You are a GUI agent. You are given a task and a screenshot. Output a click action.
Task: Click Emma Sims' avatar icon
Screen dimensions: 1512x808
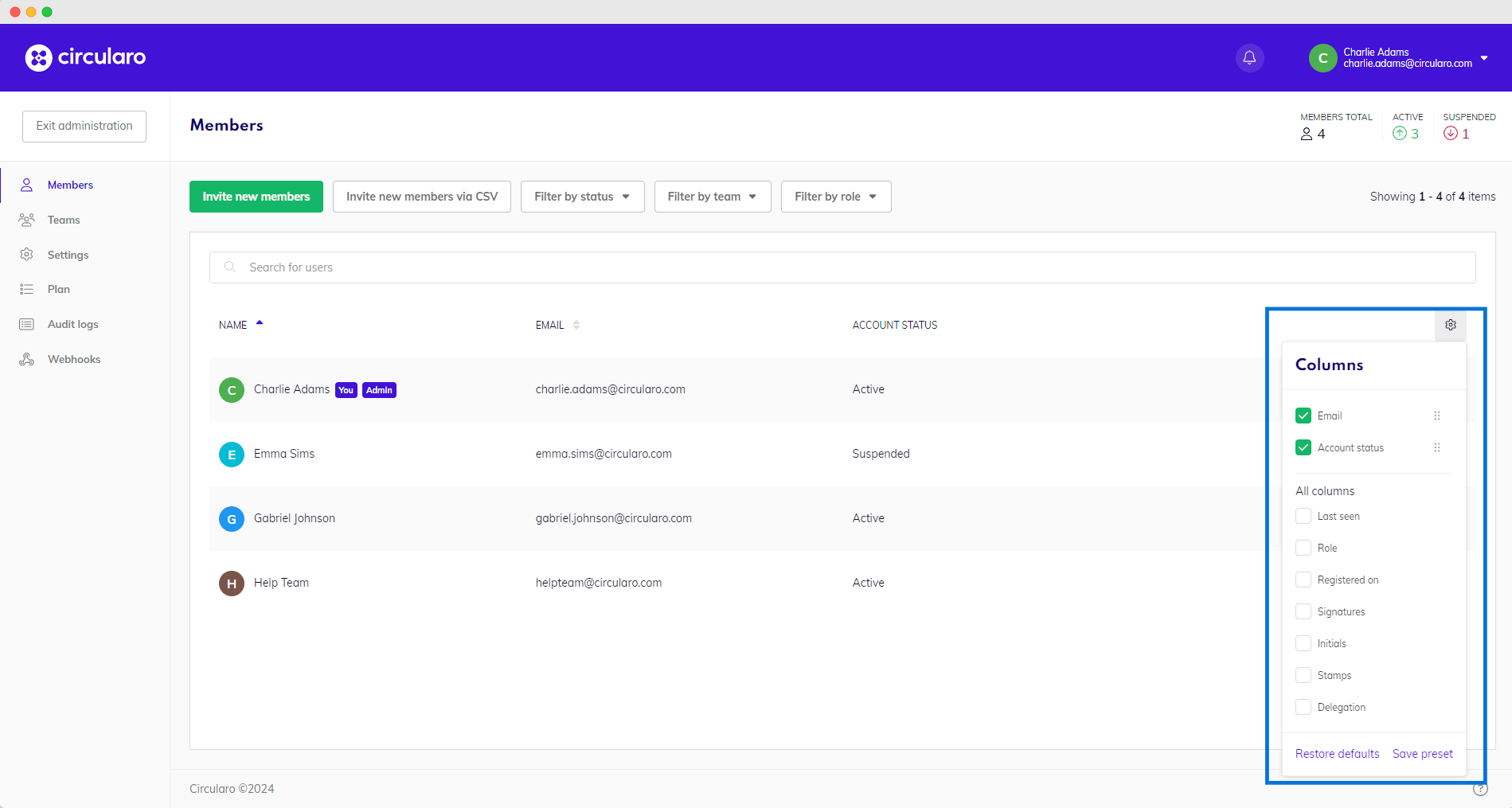point(231,455)
